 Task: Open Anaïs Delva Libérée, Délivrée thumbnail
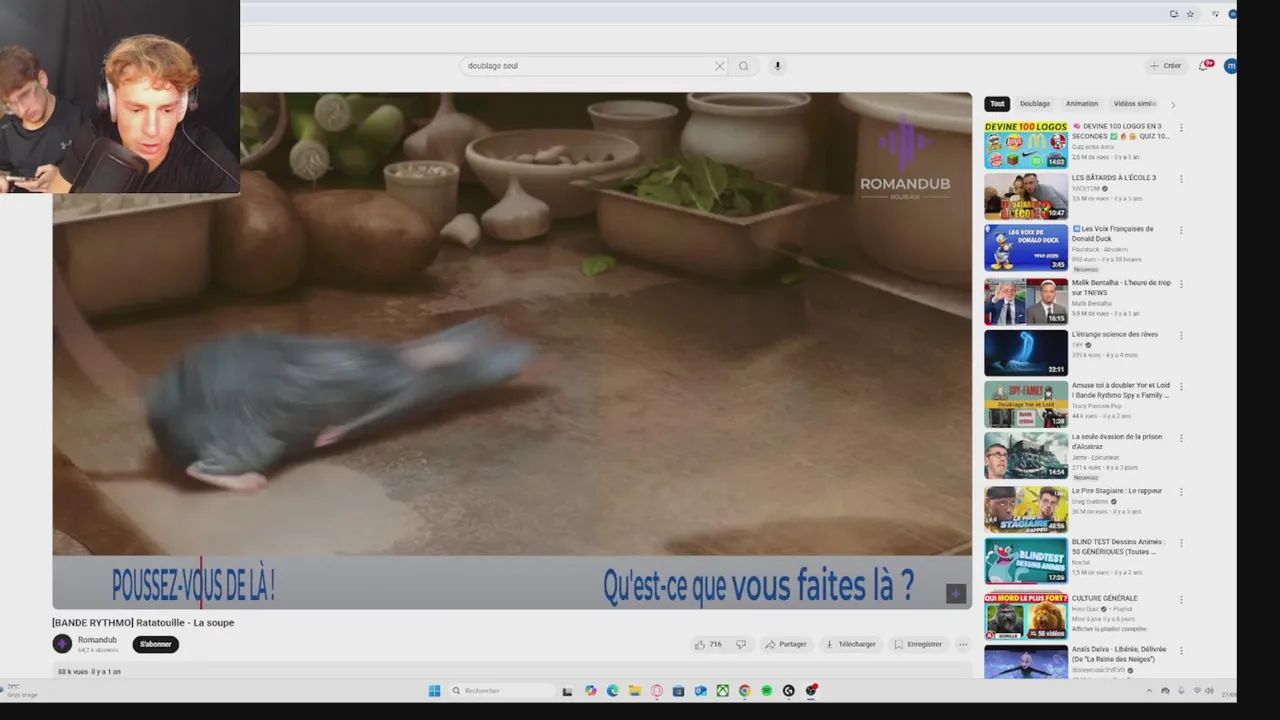click(x=1026, y=662)
